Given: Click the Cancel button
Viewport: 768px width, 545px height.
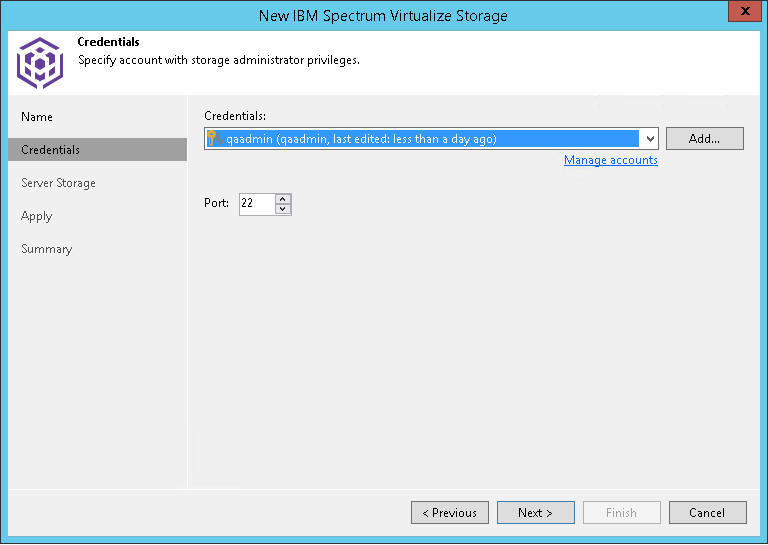Looking at the screenshot, I should pos(708,513).
